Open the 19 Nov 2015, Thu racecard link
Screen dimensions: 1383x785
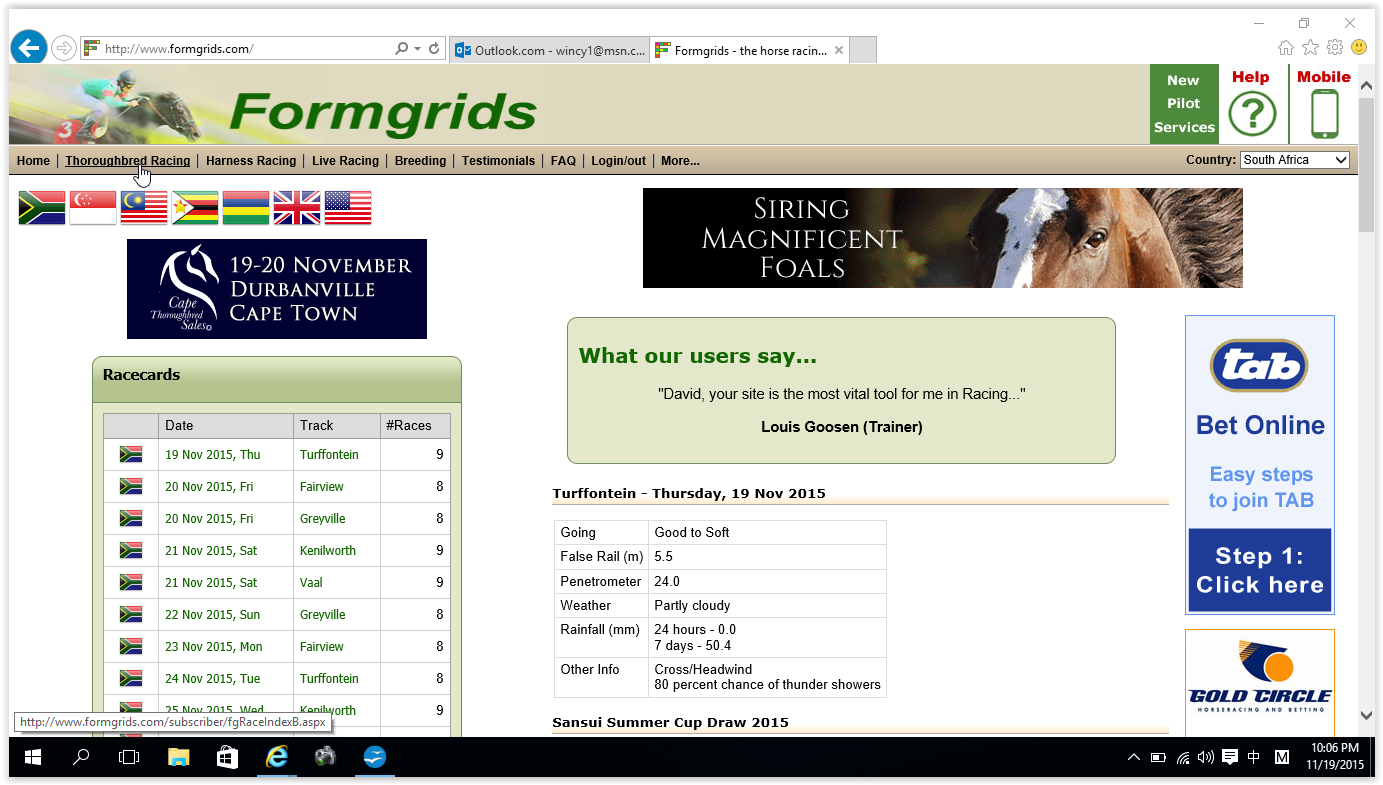pos(212,454)
